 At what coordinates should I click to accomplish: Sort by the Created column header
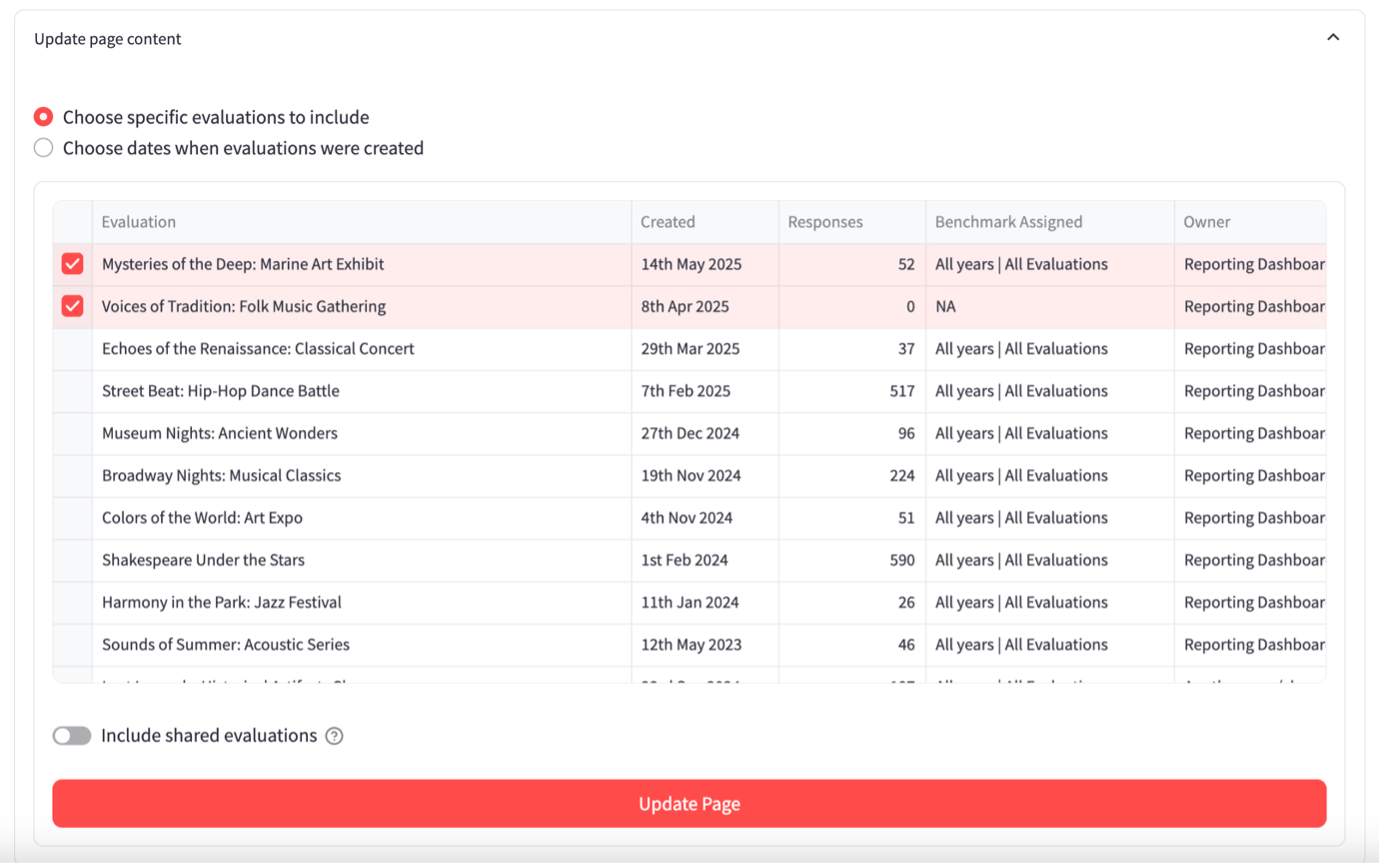(668, 222)
